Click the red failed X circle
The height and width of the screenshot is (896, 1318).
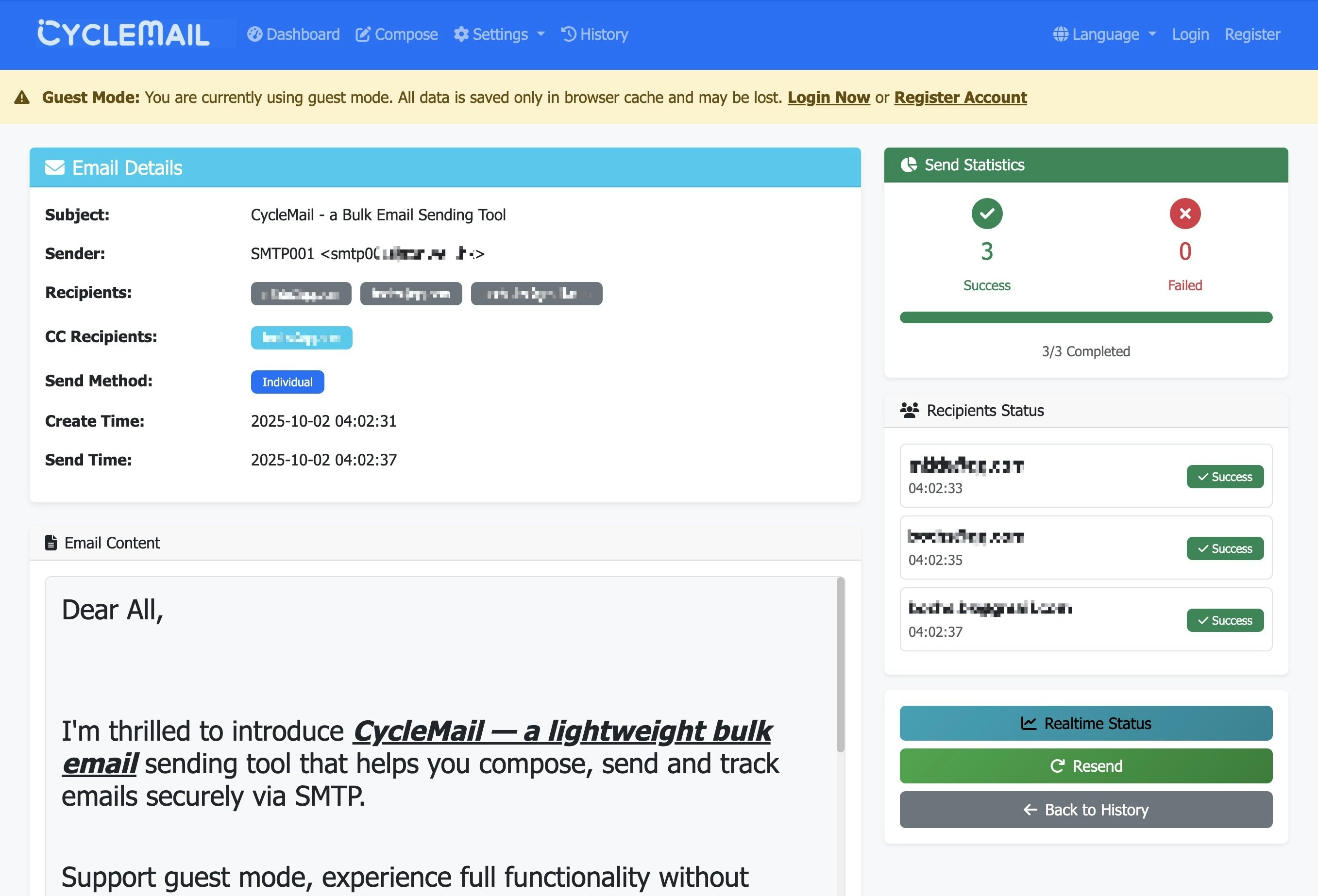pyautogui.click(x=1184, y=214)
